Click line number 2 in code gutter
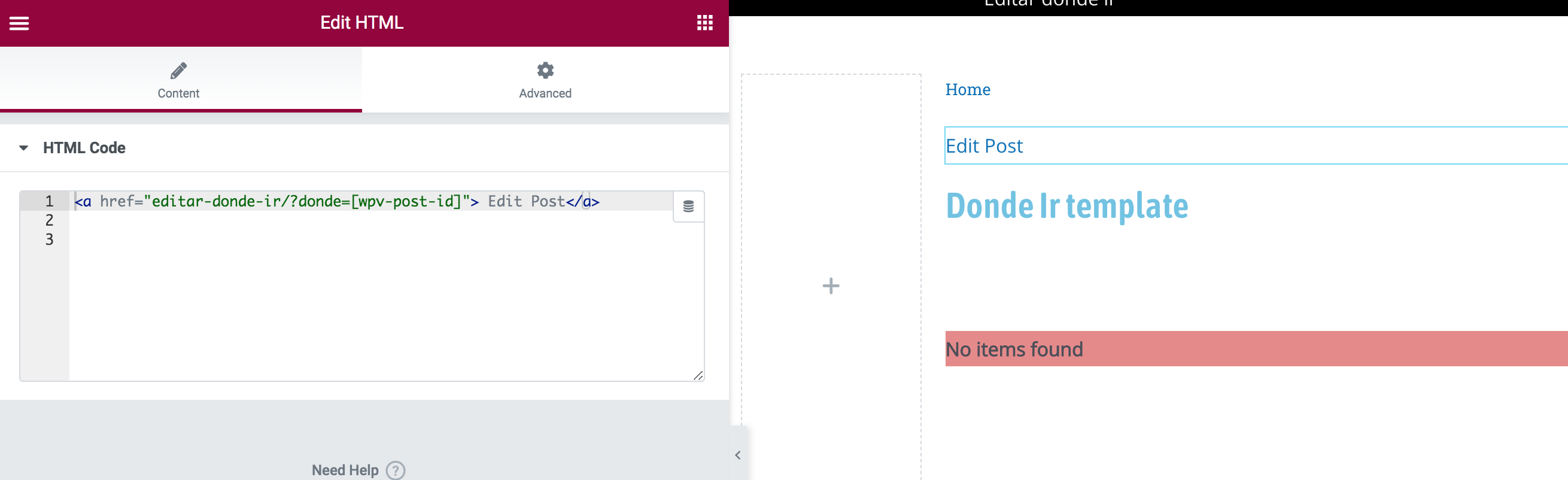This screenshot has width=1568, height=480. [x=49, y=220]
